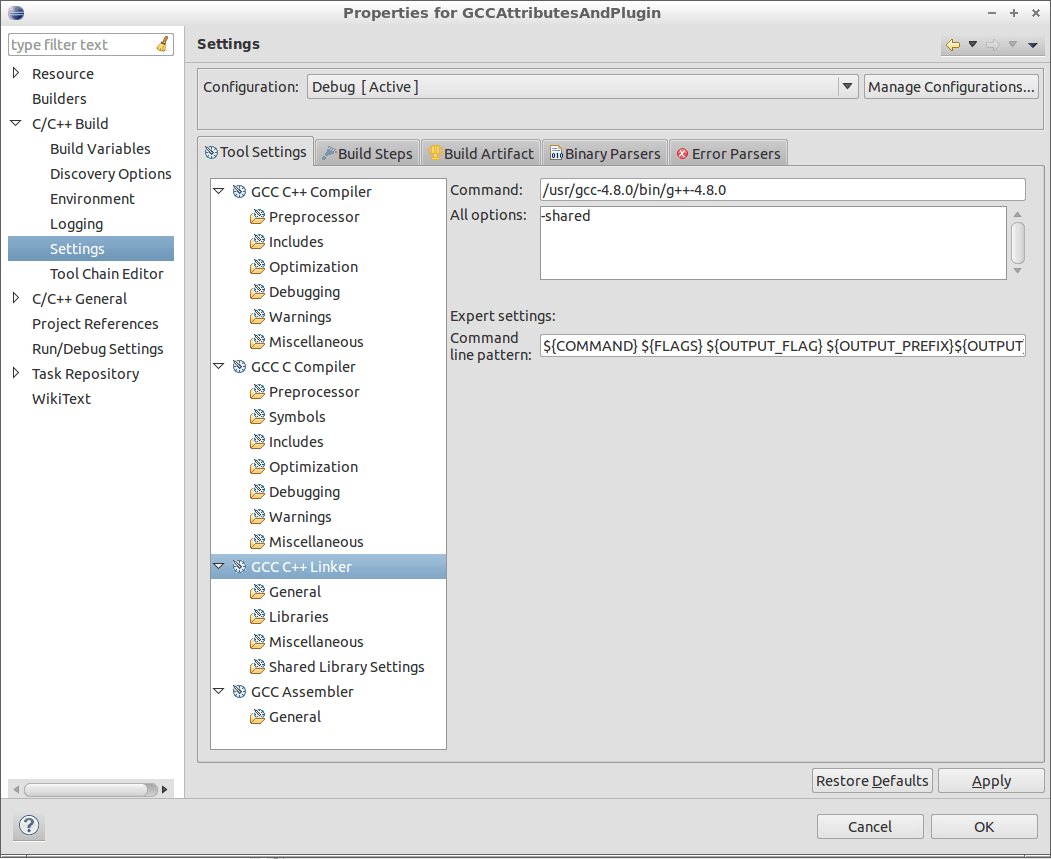The height and width of the screenshot is (859, 1051).
Task: Click the Command line pattern field
Action: click(x=782, y=346)
